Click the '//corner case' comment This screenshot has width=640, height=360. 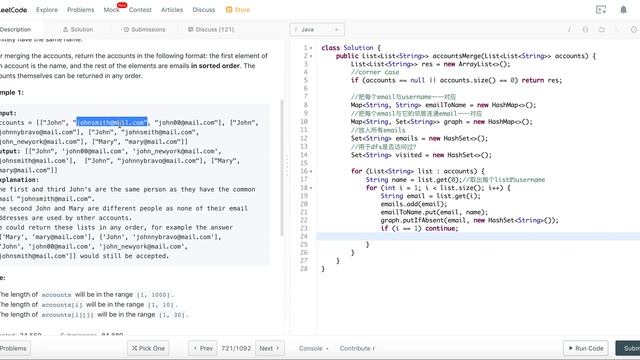[375, 72]
